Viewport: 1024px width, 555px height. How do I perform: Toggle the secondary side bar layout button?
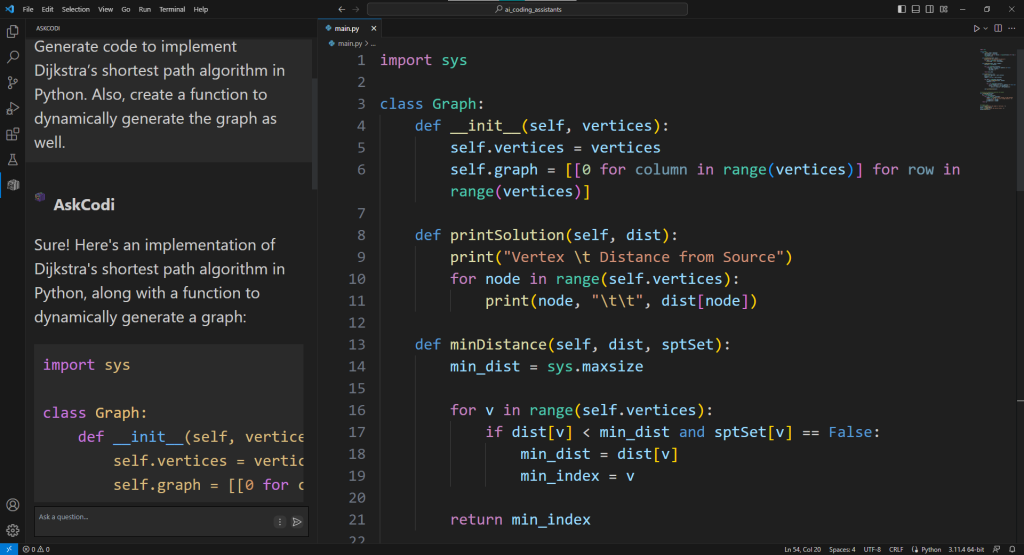click(x=930, y=9)
